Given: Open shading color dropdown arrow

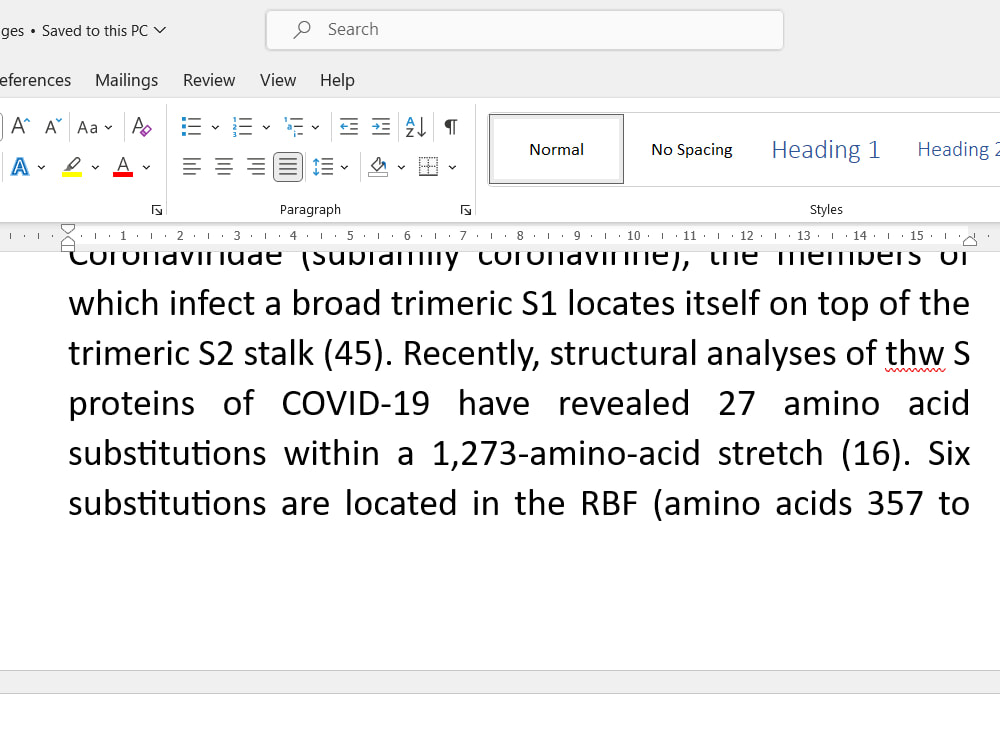Looking at the screenshot, I should coord(401,167).
